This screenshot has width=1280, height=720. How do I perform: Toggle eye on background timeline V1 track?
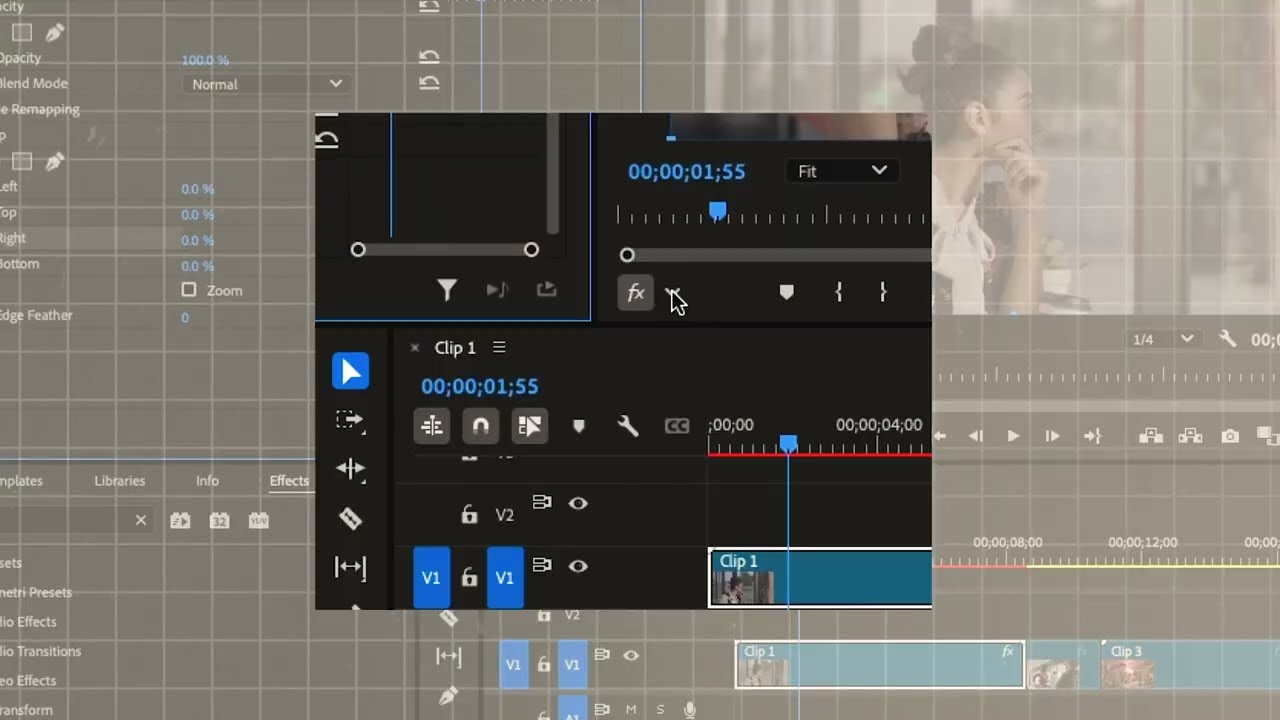tap(631, 656)
